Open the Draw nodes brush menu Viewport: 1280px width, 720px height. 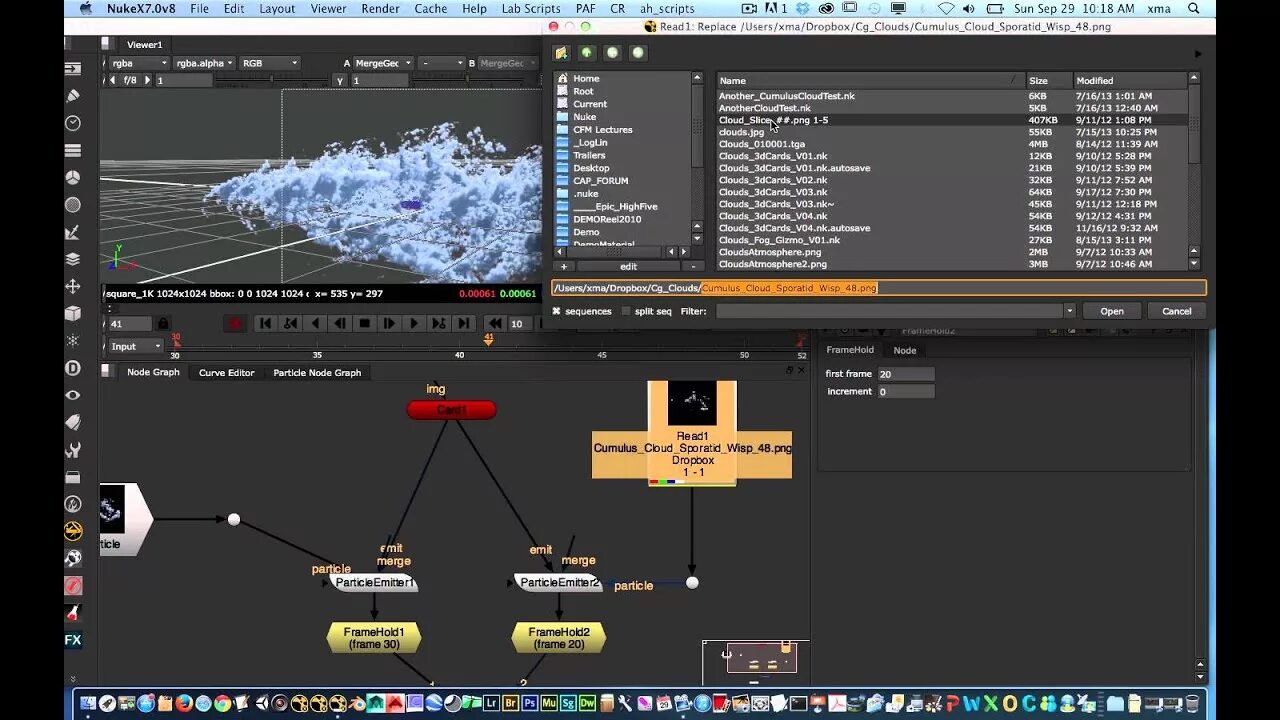(73, 96)
